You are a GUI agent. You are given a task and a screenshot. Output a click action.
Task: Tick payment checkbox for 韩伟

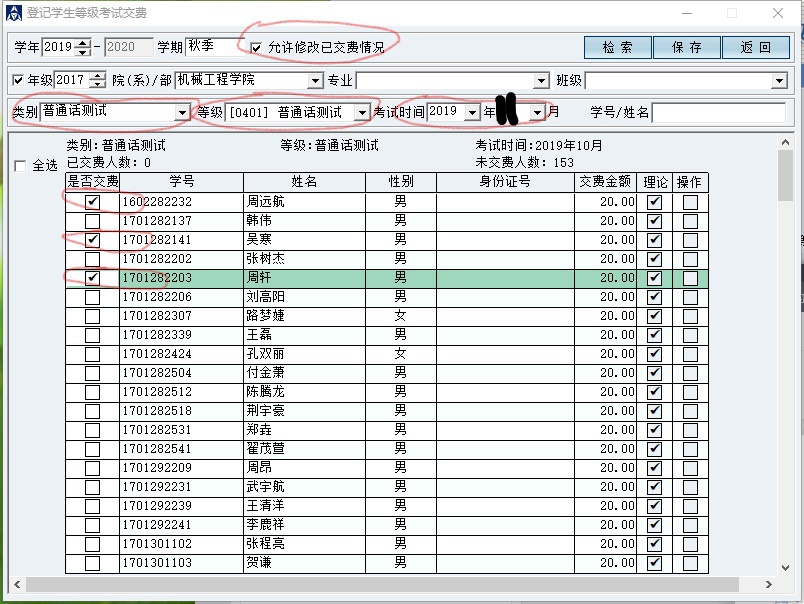(92, 221)
